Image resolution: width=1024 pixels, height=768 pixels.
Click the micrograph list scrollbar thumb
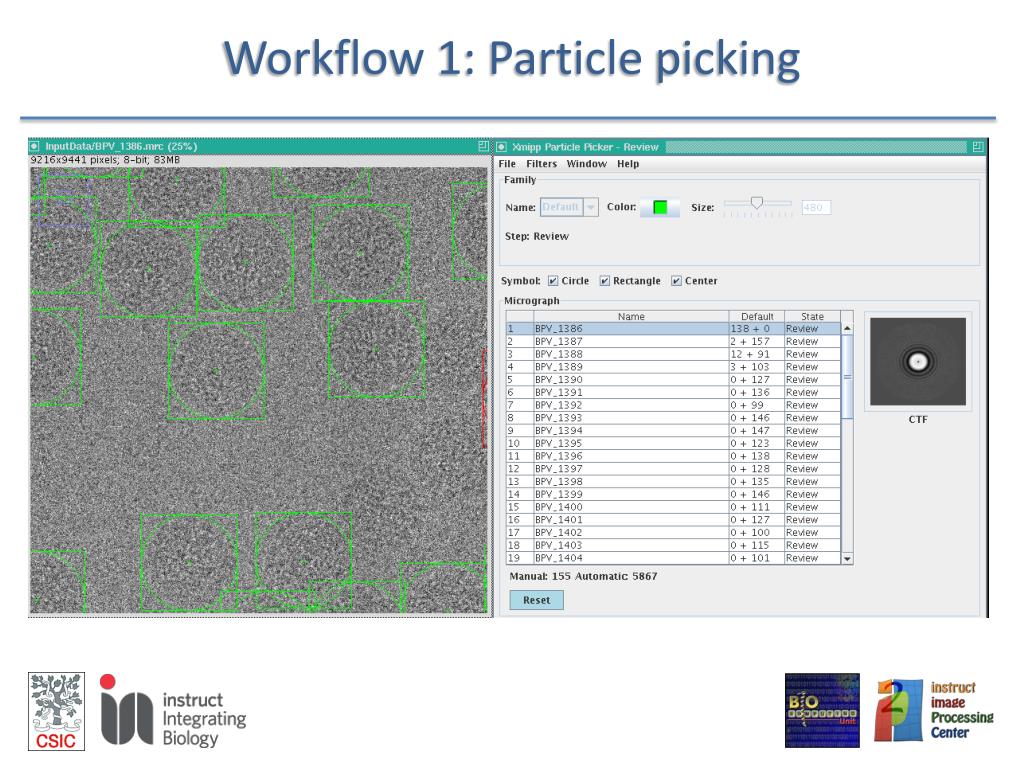click(847, 377)
